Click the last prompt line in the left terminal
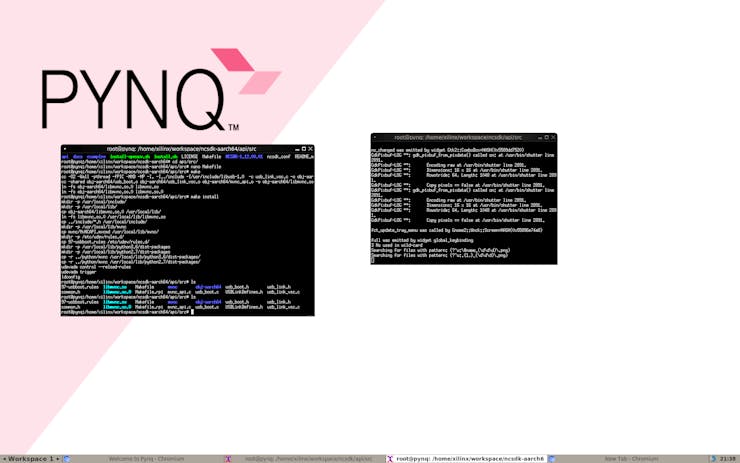This screenshot has height=463, width=740. point(127,312)
